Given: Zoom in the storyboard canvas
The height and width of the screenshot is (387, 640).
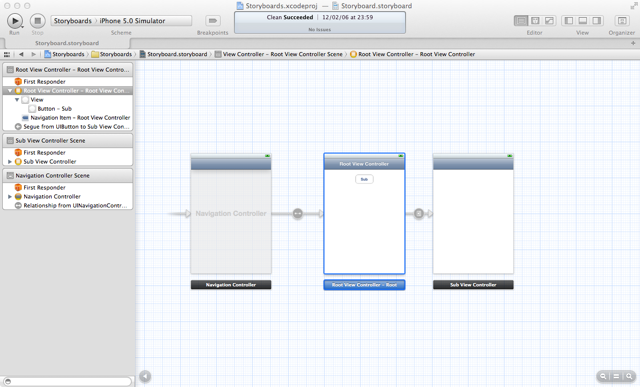Looking at the screenshot, I should (629, 376).
